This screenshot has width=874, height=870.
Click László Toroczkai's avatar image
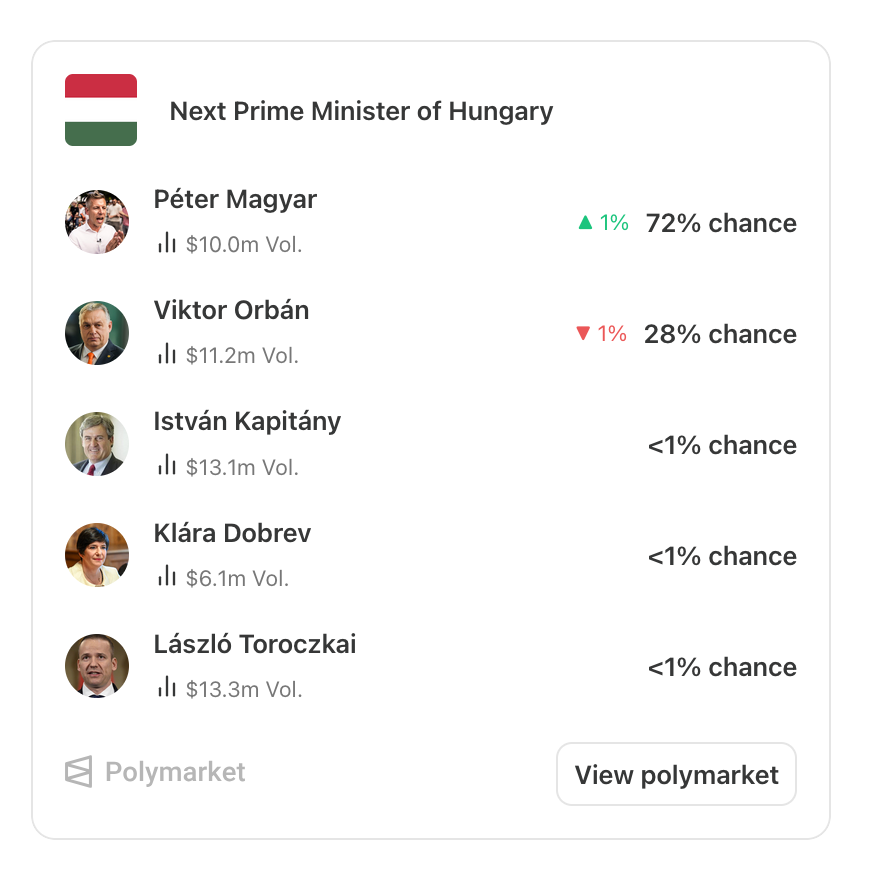point(97,666)
